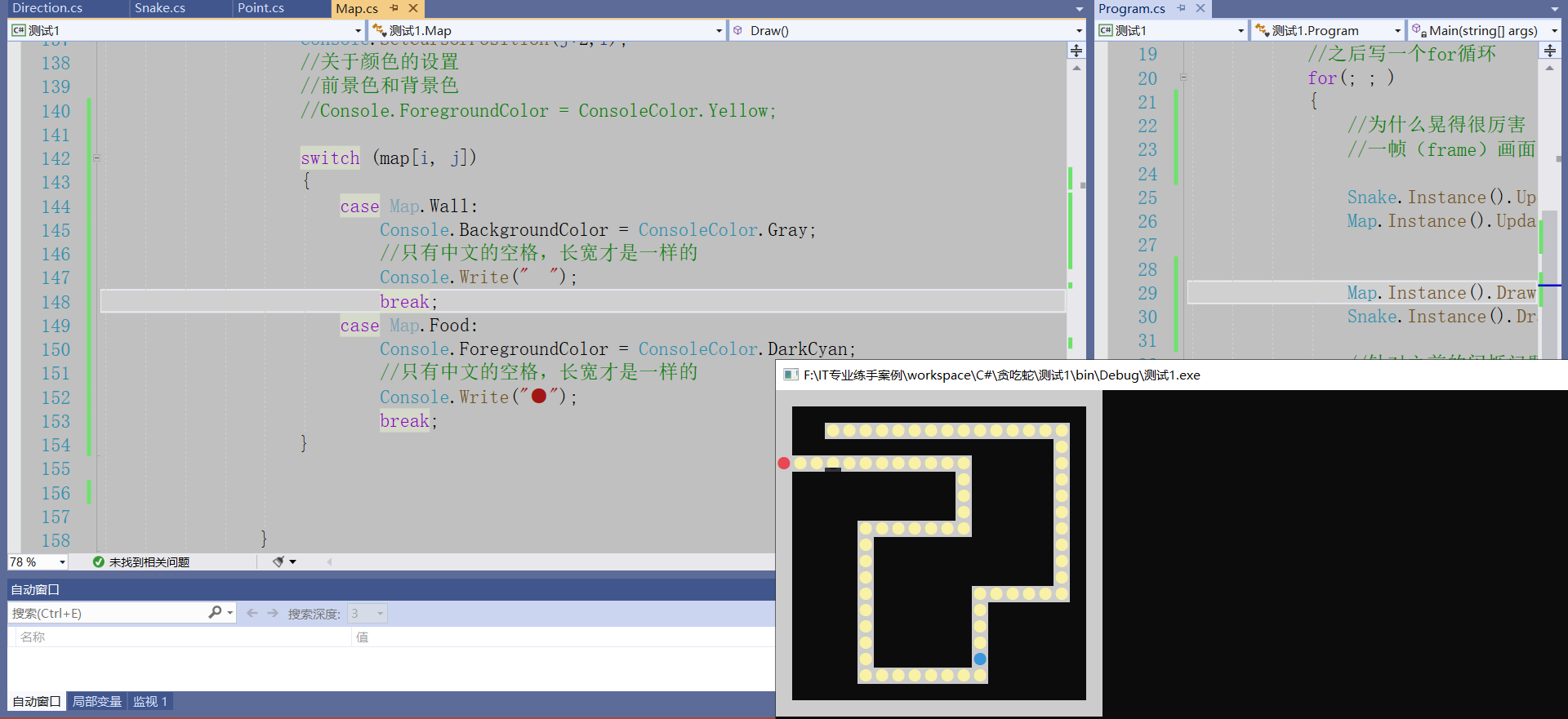The width and height of the screenshot is (1568, 719).
Task: Select the Map.cs tab
Action: pyautogui.click(x=357, y=9)
